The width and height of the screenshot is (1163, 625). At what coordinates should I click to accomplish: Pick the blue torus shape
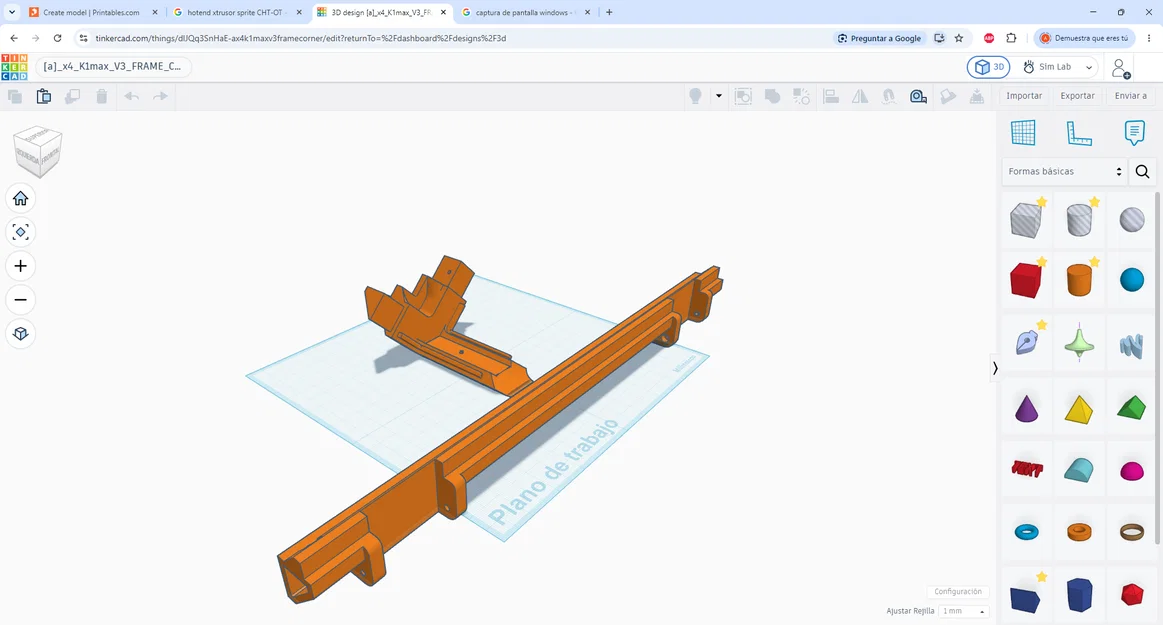[x=1027, y=532]
